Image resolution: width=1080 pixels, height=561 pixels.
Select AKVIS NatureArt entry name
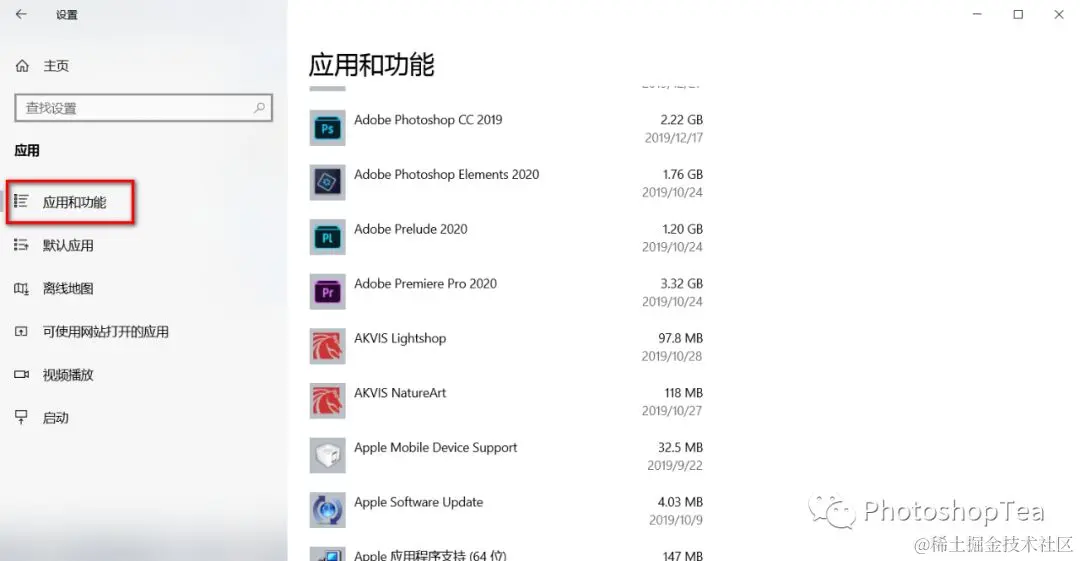point(400,393)
